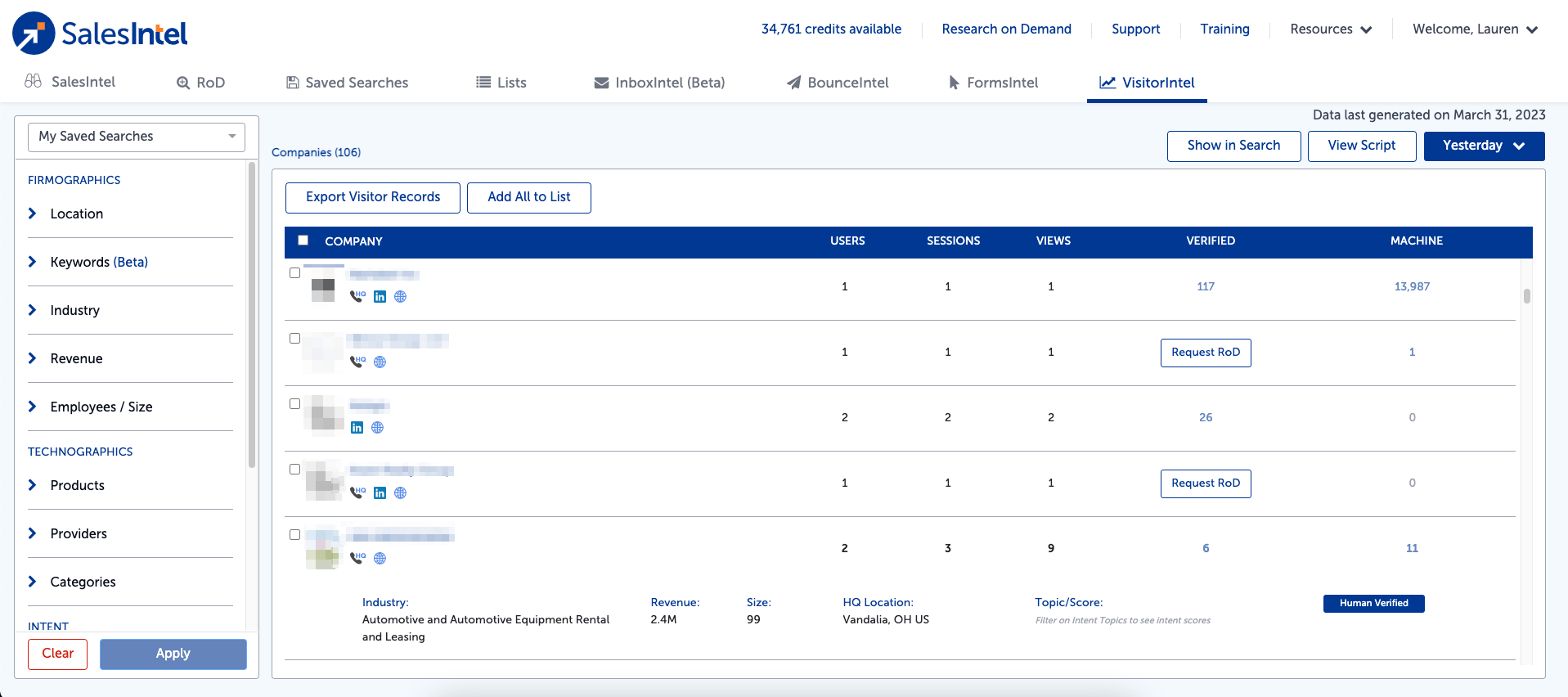1568x697 pixels.
Task: Open the Training link
Action: click(1224, 29)
